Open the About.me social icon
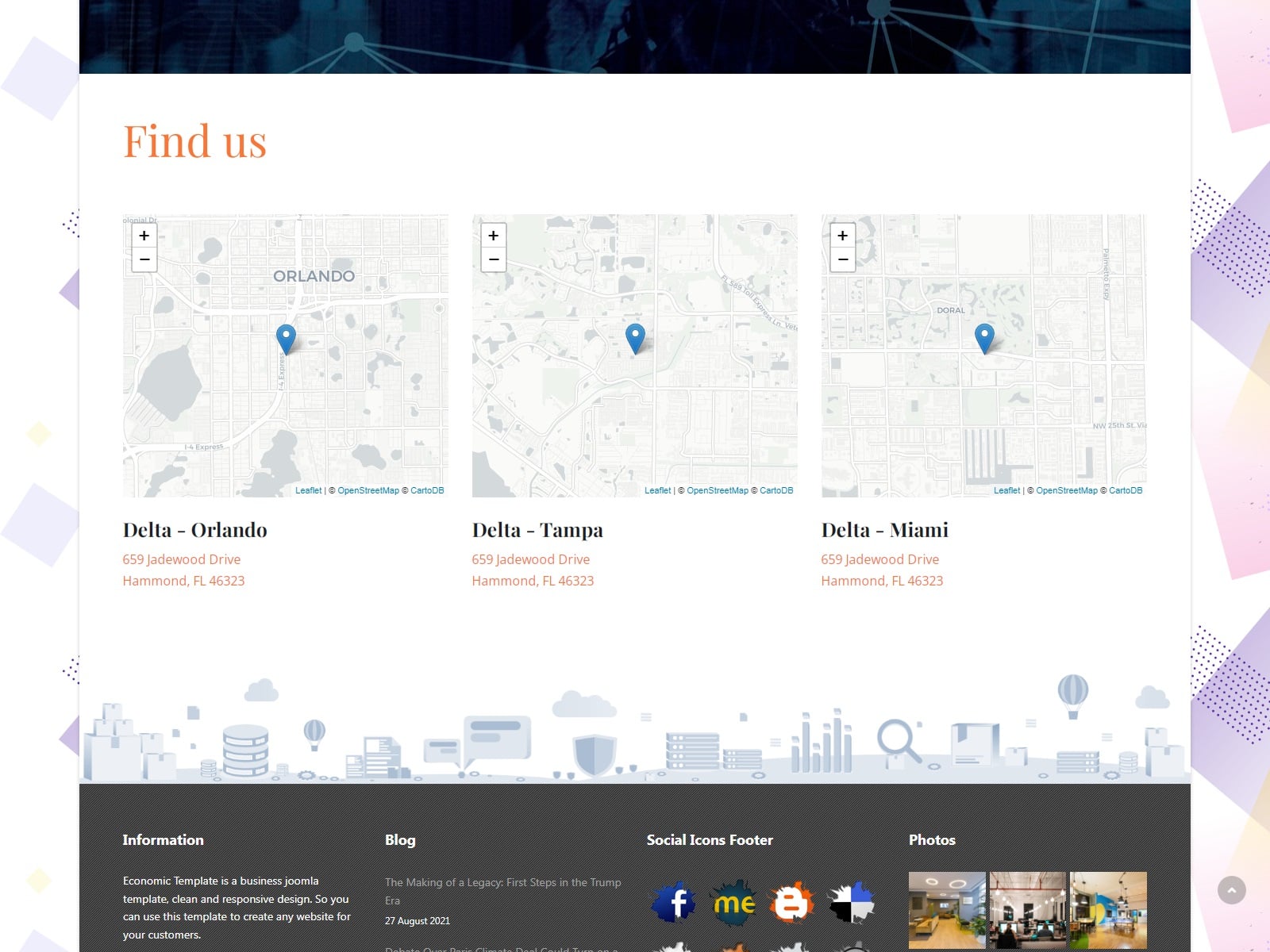The height and width of the screenshot is (952, 1270). point(733,903)
